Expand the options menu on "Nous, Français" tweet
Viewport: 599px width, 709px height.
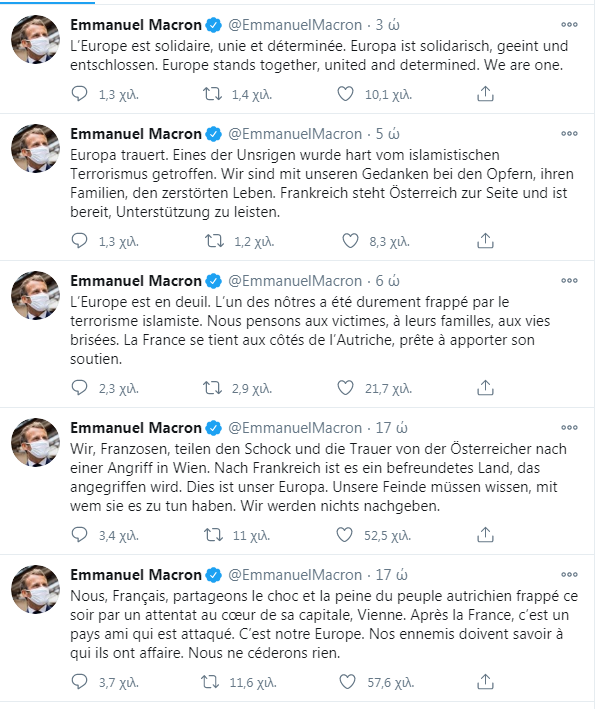pos(569,574)
